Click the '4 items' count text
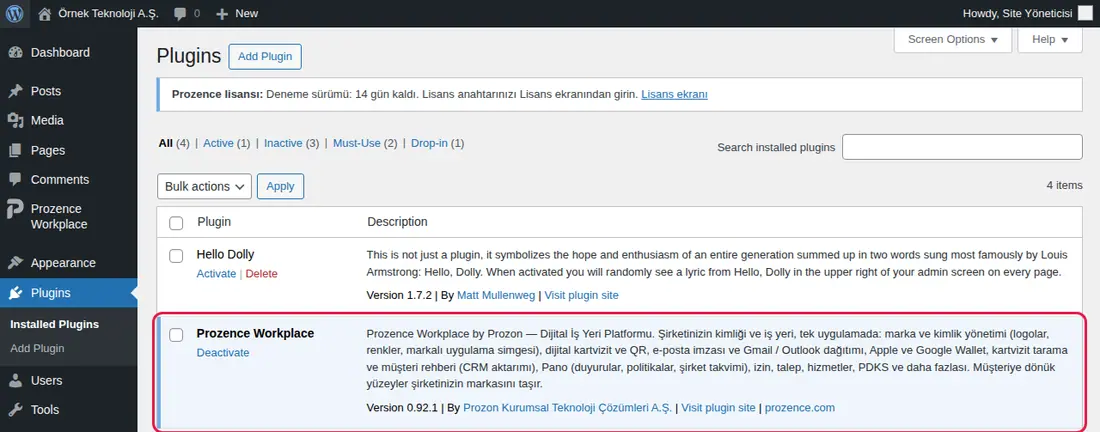This screenshot has width=1100, height=432. [x=1064, y=186]
